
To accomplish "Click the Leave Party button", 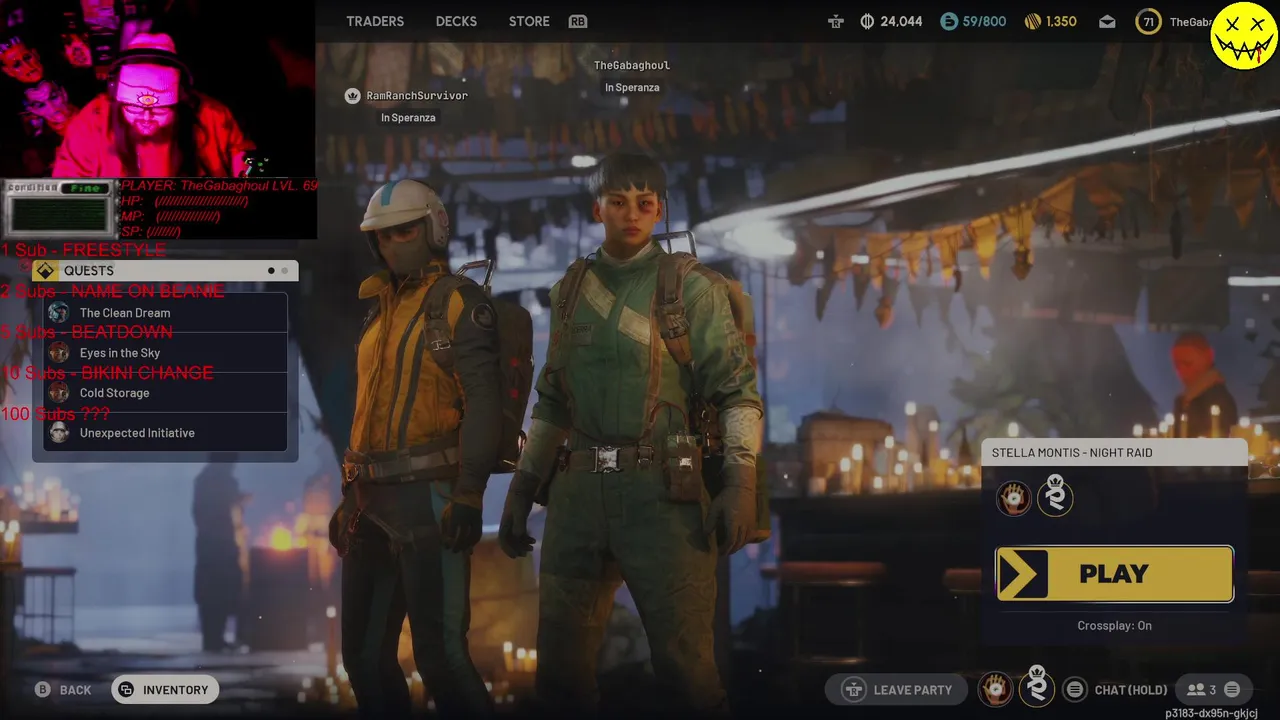I will (898, 690).
